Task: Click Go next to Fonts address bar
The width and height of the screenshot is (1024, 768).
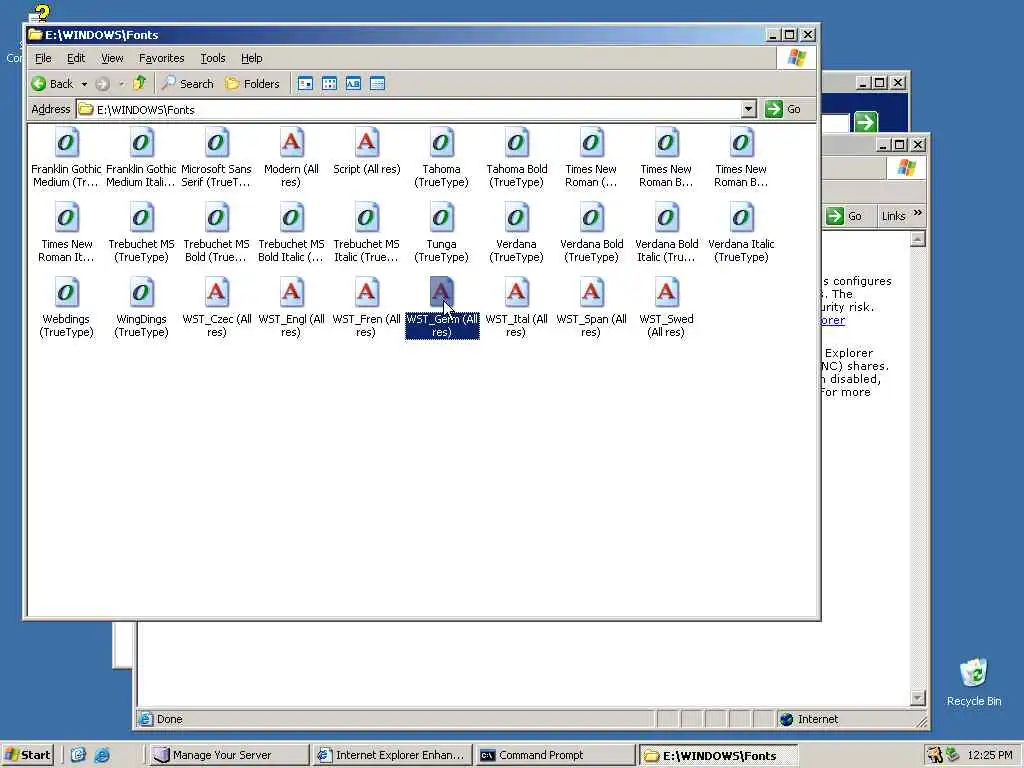Action: pos(783,109)
